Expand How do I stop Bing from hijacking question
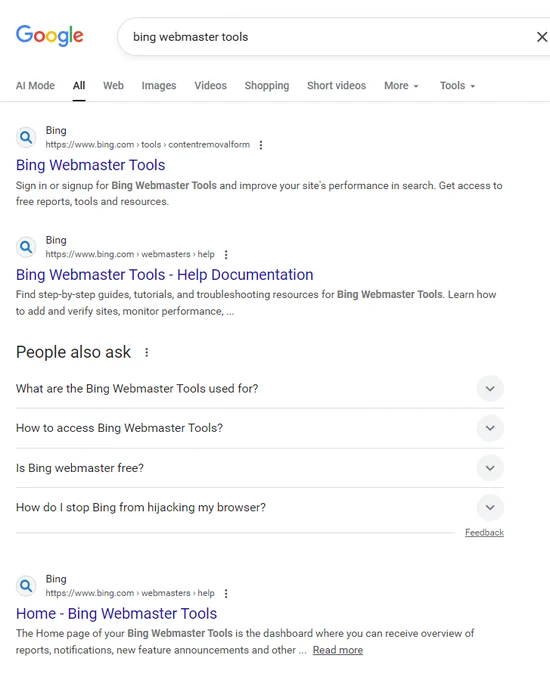Image resolution: width=550 pixels, height=680 pixels. tap(490, 507)
